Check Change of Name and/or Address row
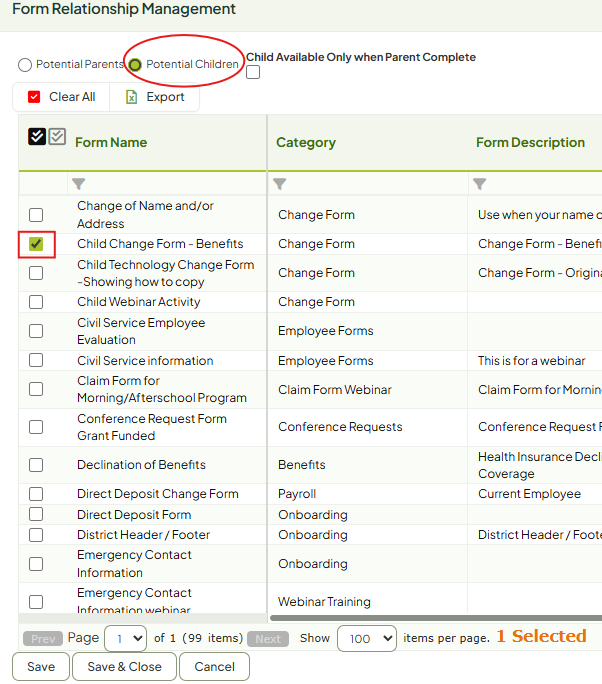602x684 pixels. 36,215
